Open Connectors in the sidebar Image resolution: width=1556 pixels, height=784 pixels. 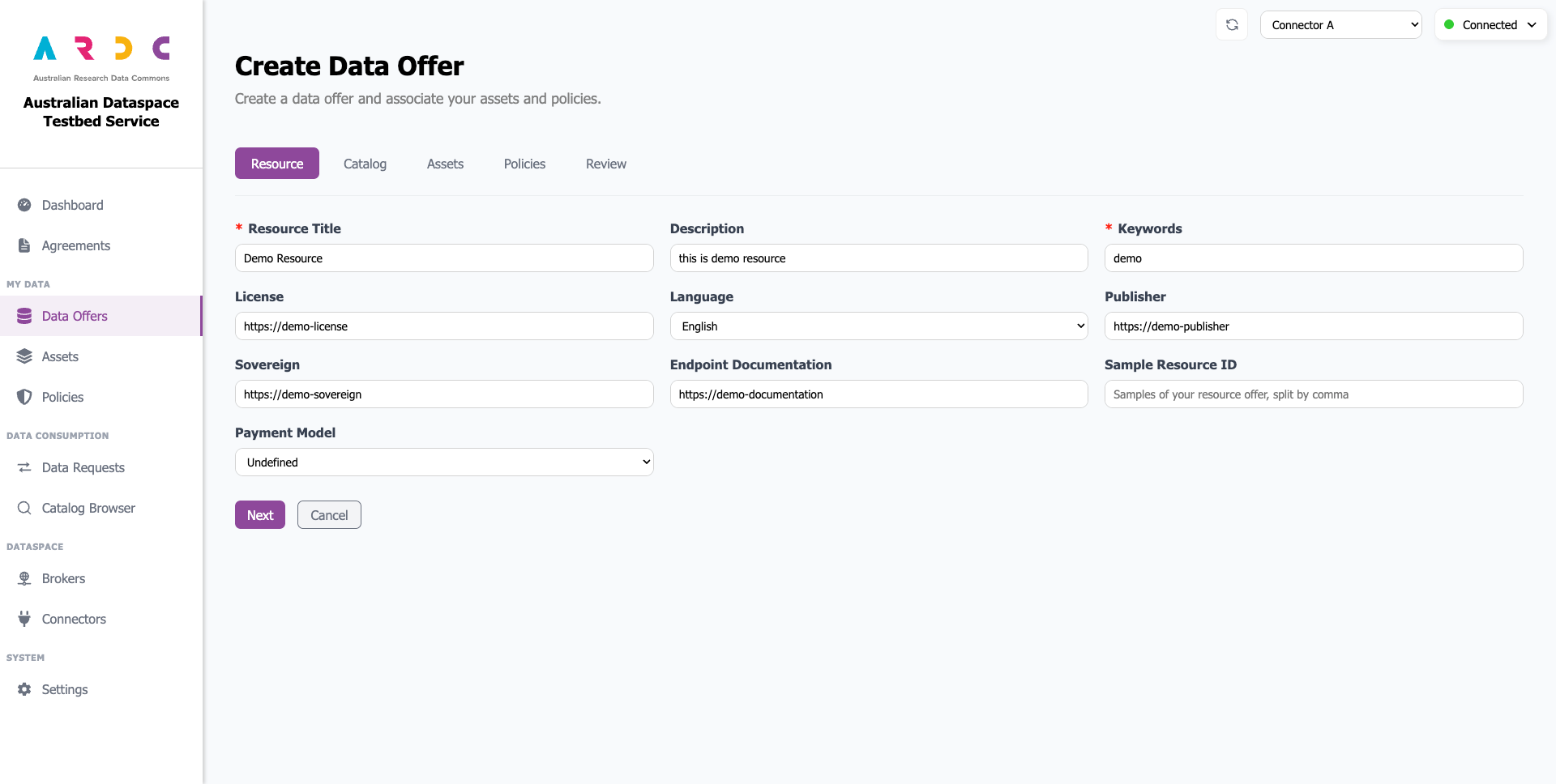(x=101, y=619)
